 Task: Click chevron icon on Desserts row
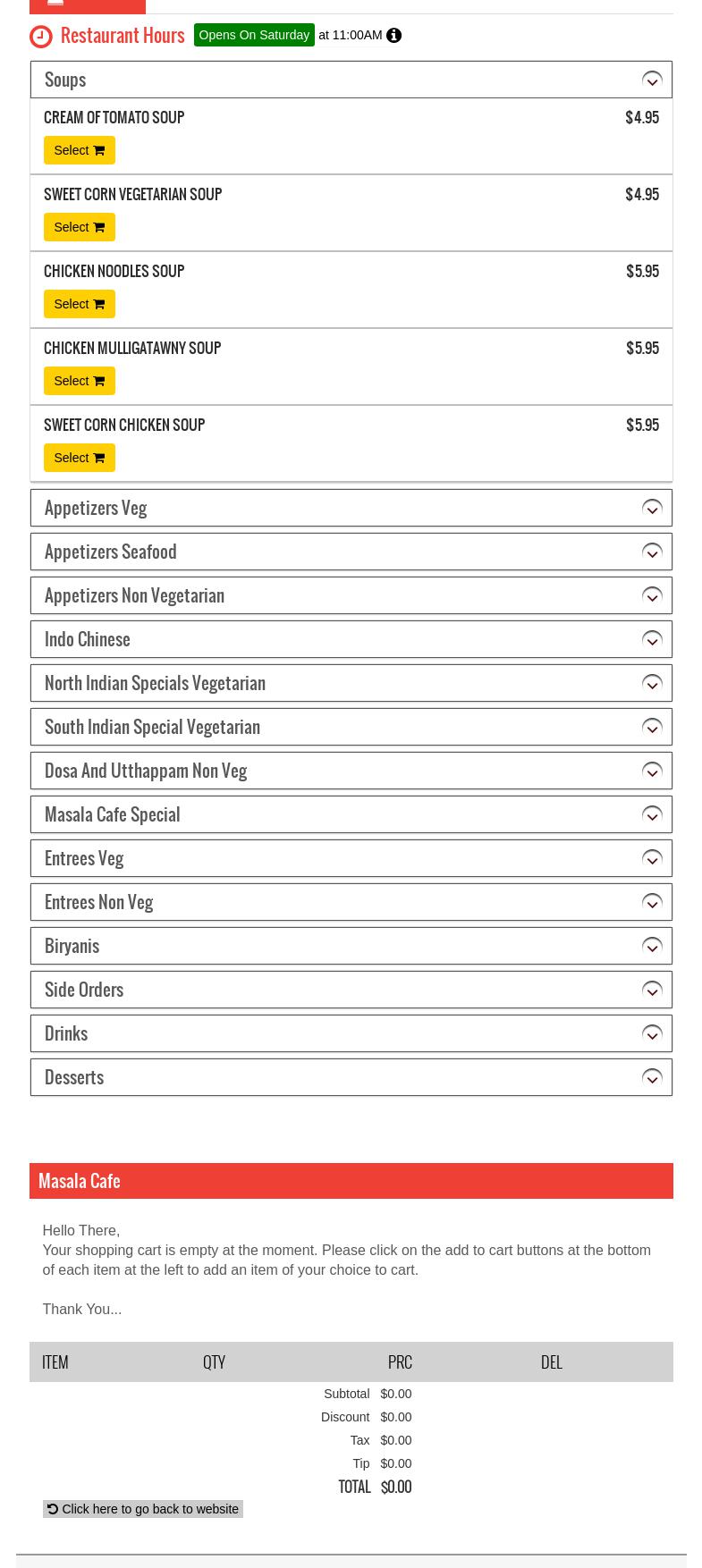coord(652,1078)
